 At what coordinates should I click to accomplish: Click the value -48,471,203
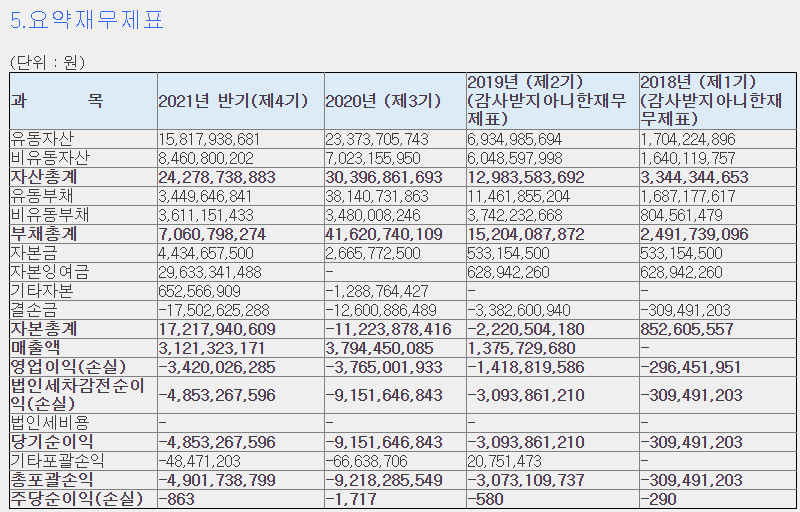click(x=199, y=461)
